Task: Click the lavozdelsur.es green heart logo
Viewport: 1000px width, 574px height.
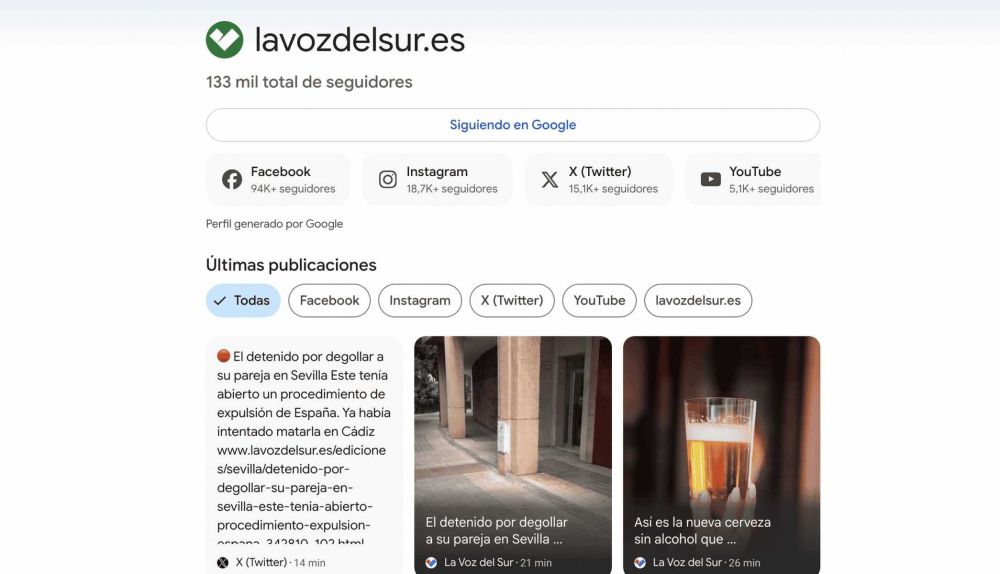Action: tap(224, 40)
